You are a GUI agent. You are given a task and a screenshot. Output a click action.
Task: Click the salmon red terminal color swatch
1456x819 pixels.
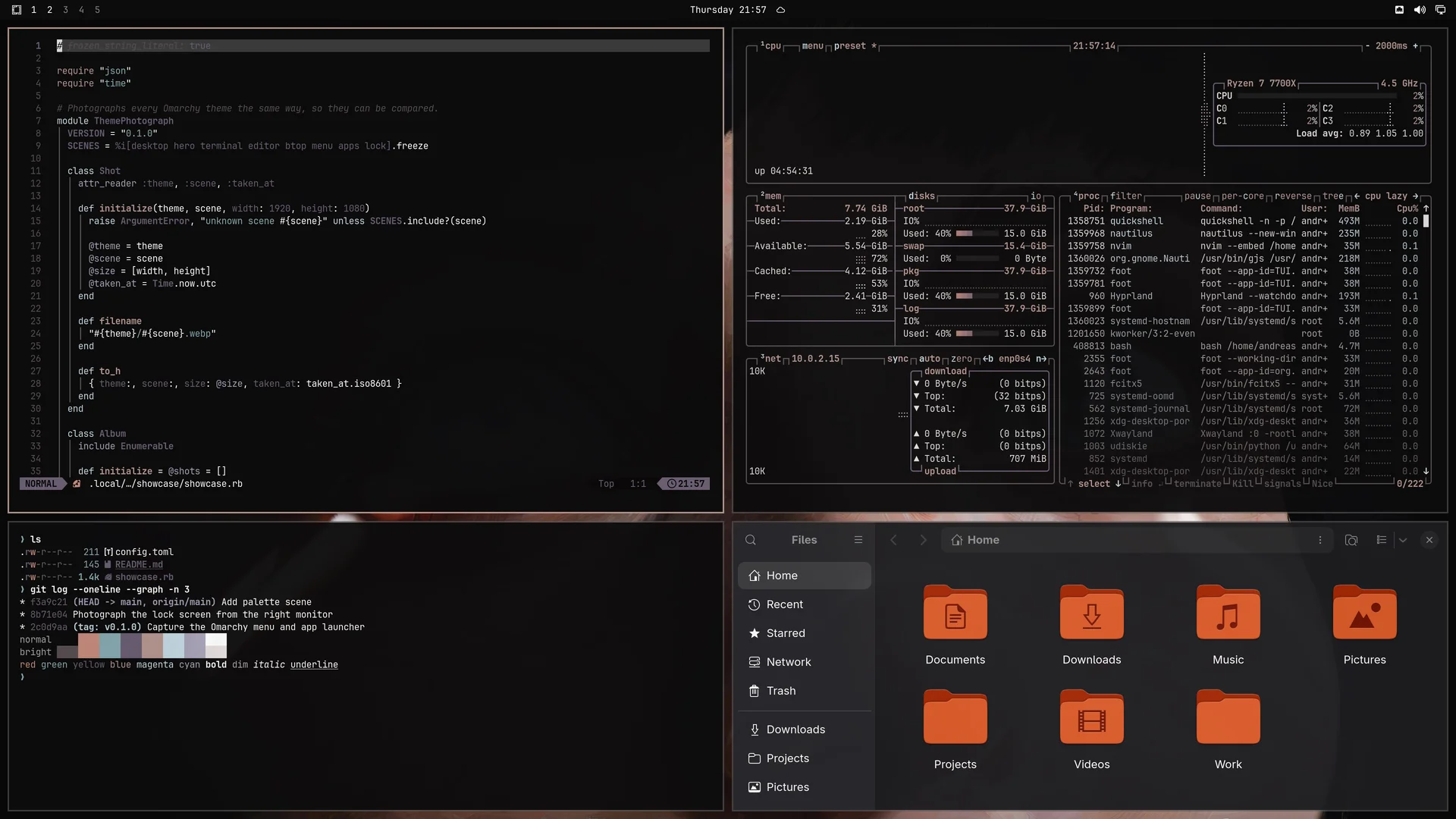[89, 645]
